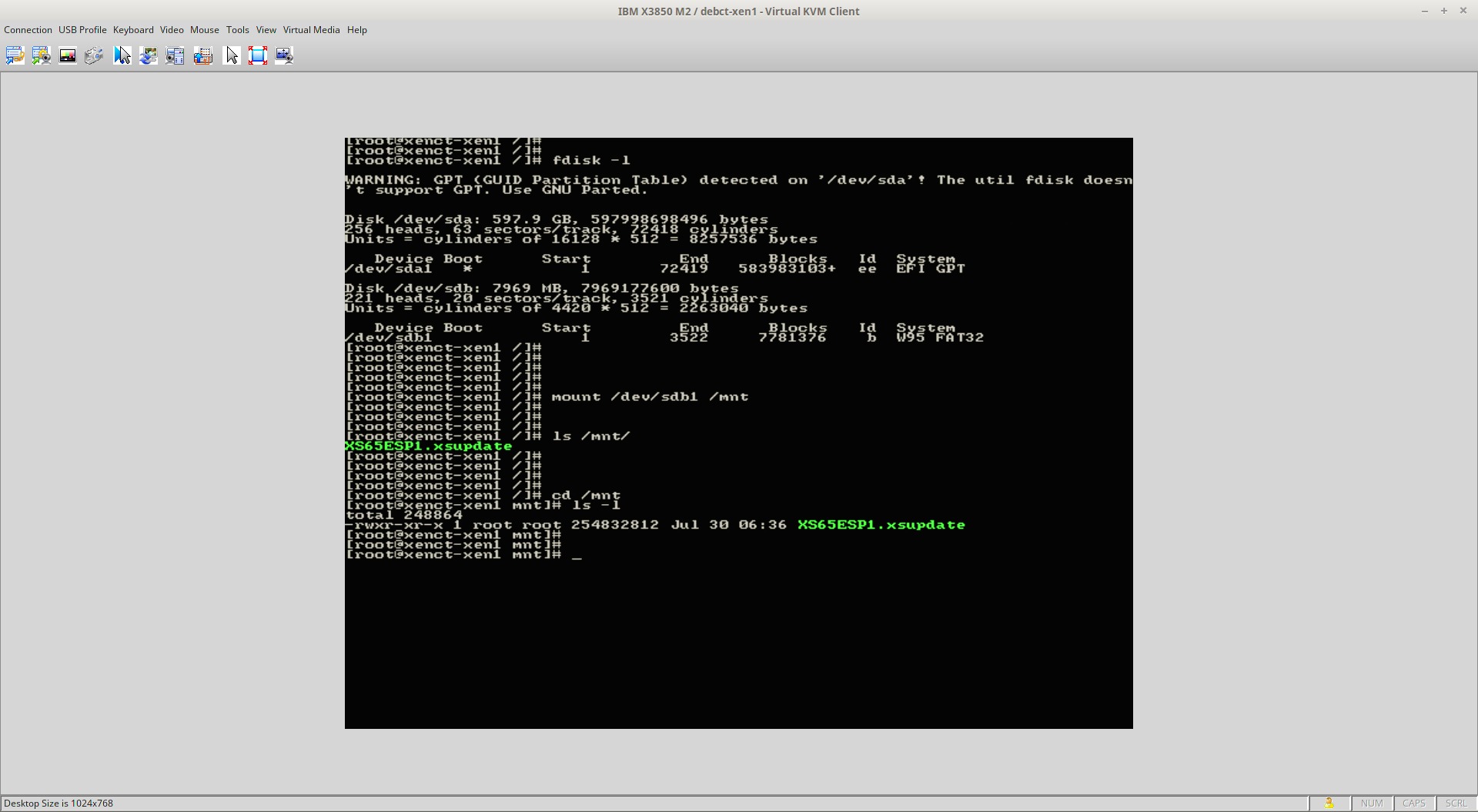Click the /dev/sdb1 partition table row
This screenshot has width=1478, height=812.
pos(664,338)
